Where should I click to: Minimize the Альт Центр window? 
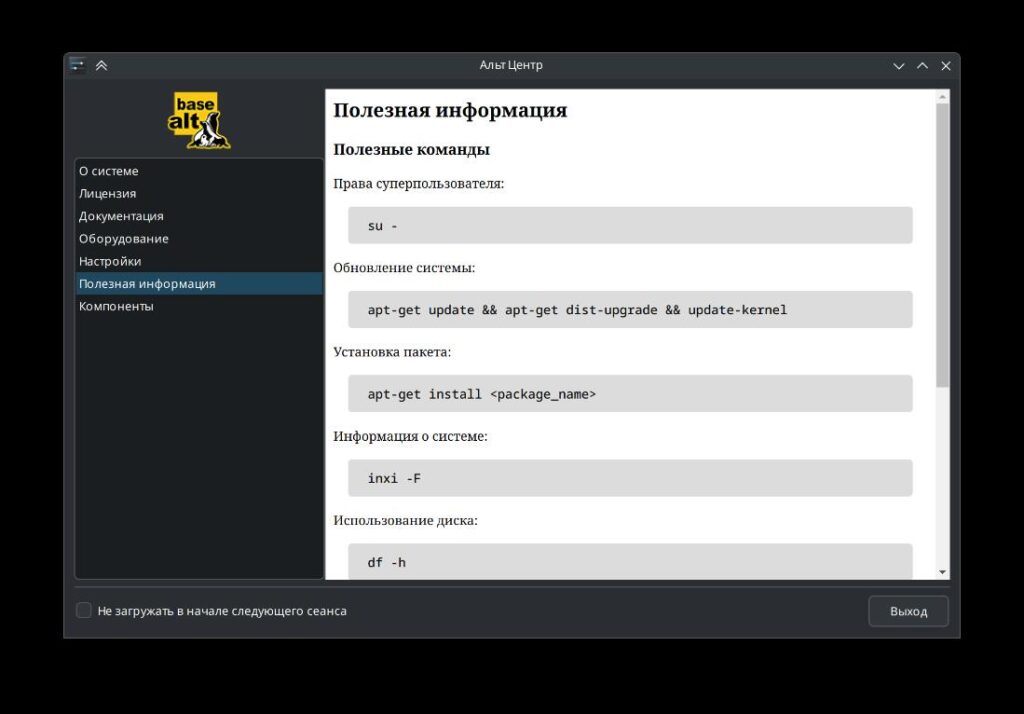click(899, 66)
